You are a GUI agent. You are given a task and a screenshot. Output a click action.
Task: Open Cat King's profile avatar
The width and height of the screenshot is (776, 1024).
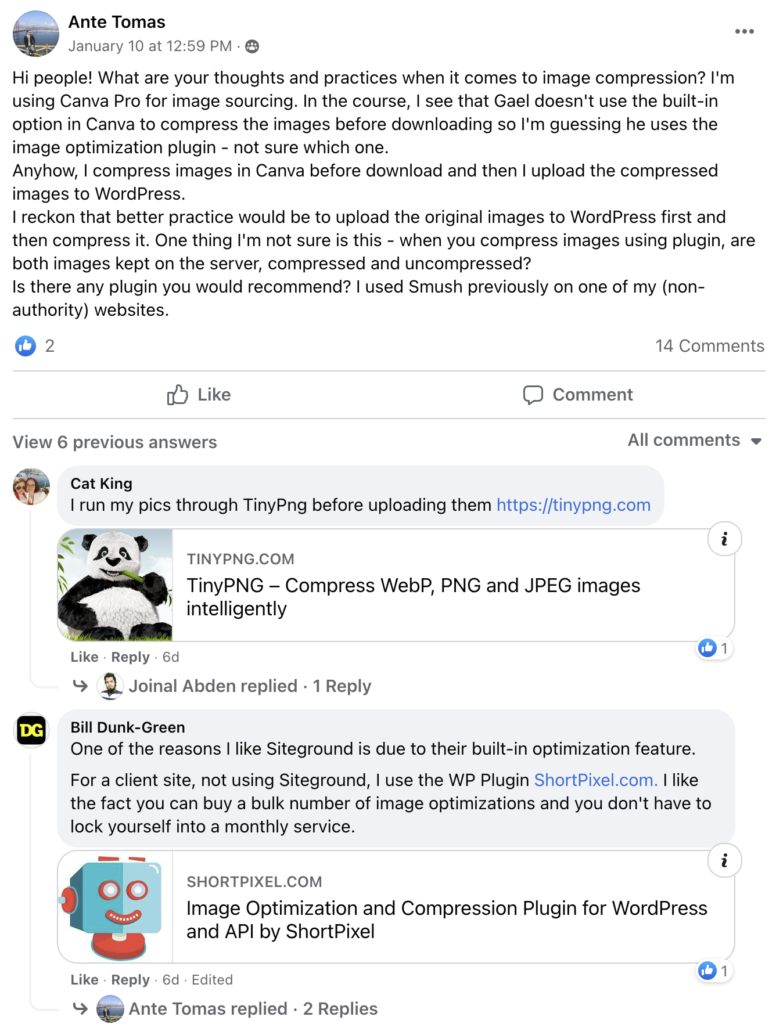point(31,487)
